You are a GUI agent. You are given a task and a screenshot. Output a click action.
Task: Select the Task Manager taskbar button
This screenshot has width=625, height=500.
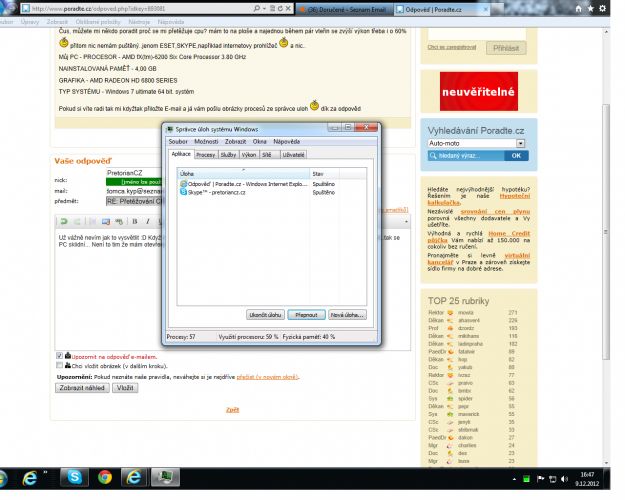[x=165, y=477]
